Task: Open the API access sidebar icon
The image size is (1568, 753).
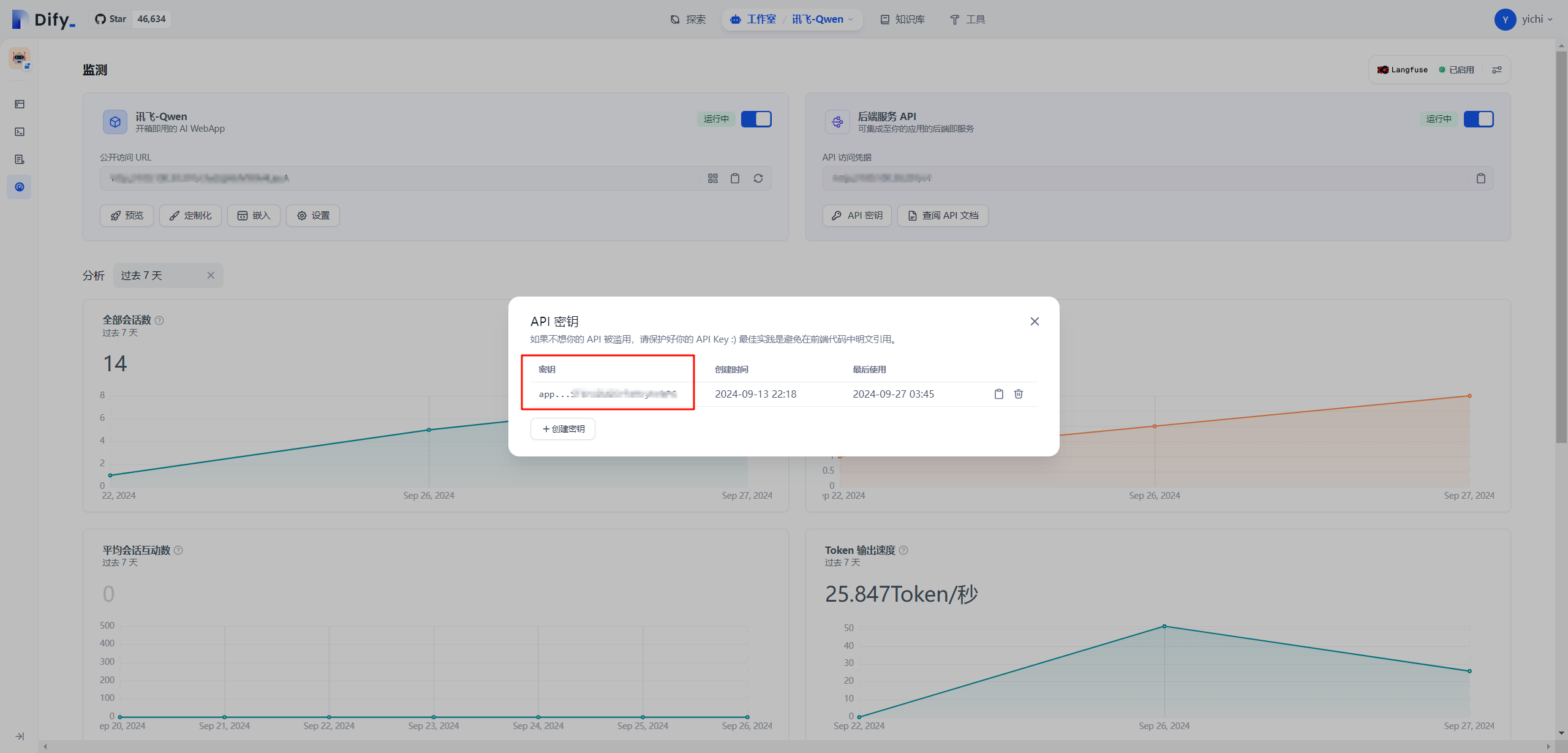Action: coord(20,132)
